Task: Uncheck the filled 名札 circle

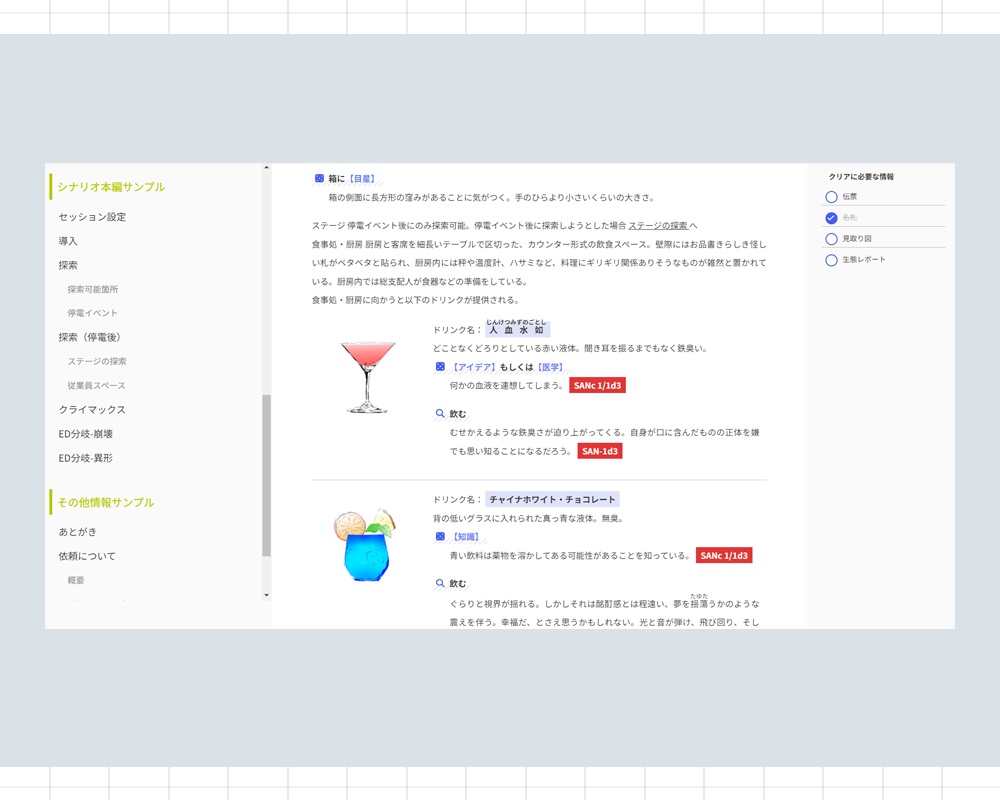Action: click(x=831, y=217)
